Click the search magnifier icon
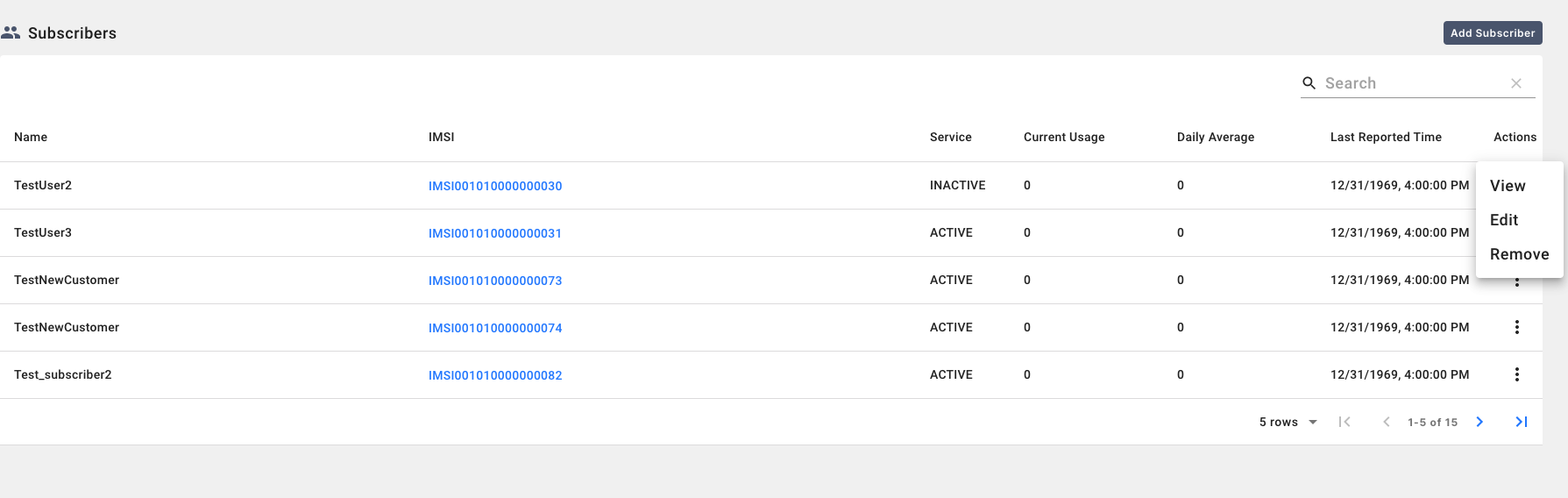 (x=1309, y=83)
